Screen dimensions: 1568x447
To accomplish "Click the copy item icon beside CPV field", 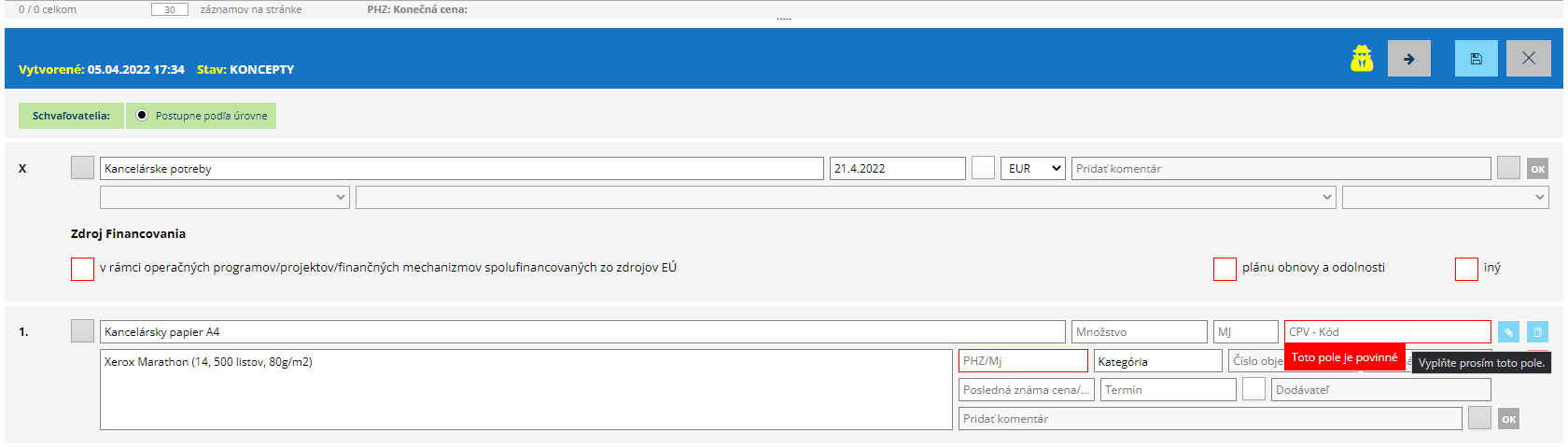I will 1537,332.
